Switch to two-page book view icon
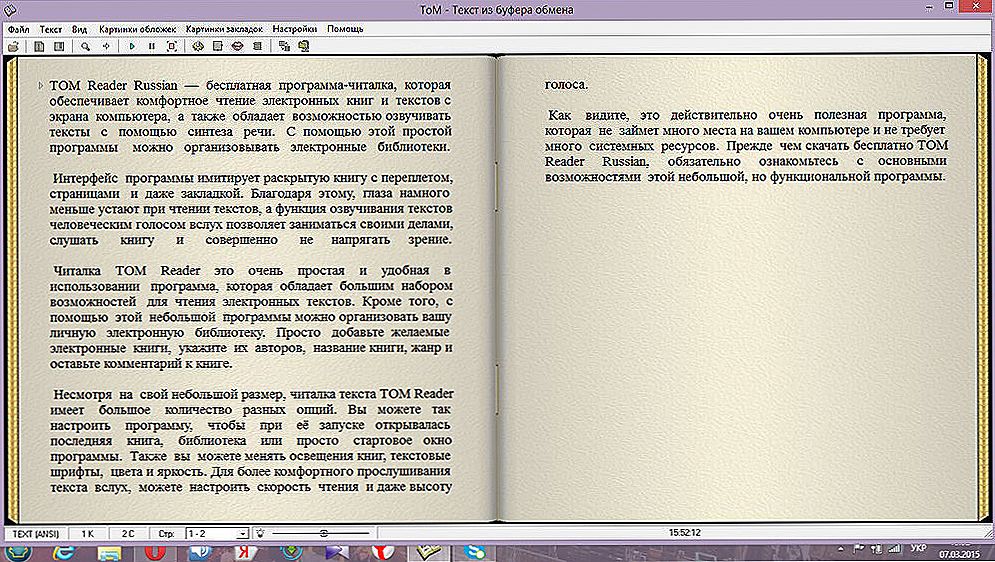The height and width of the screenshot is (562, 995). click(58, 46)
